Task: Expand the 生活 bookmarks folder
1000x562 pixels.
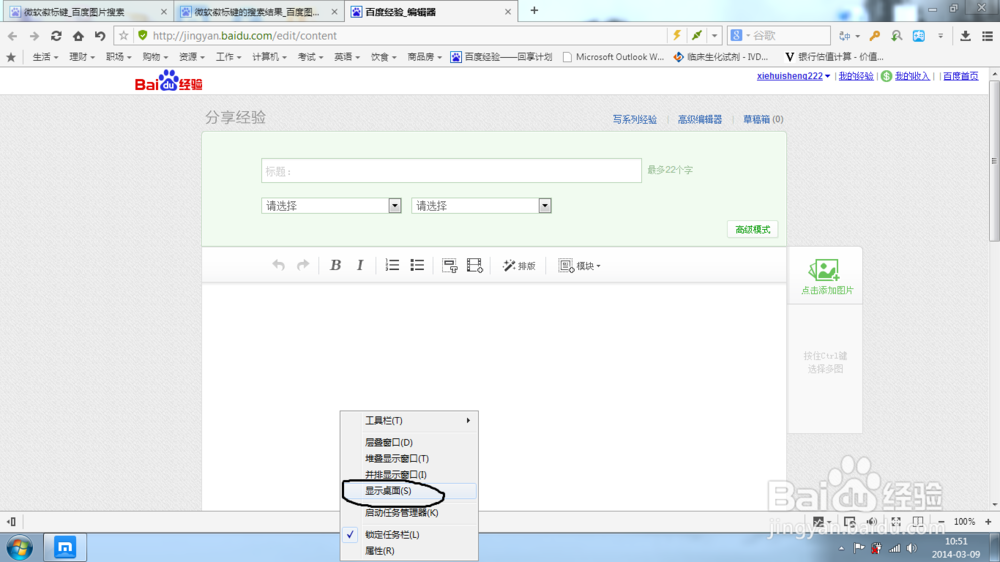Action: [45, 57]
